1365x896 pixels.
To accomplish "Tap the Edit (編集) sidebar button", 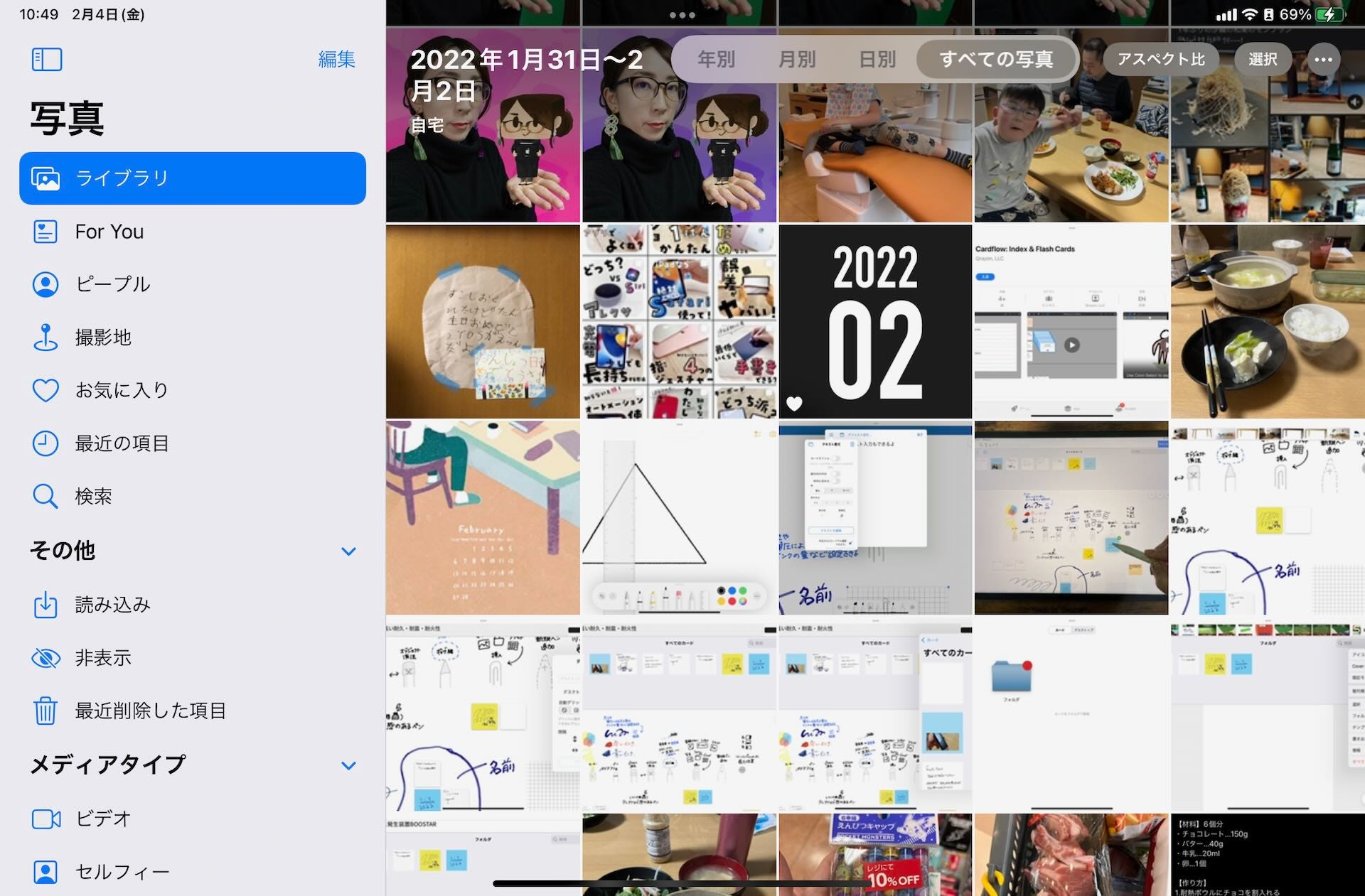I will point(336,59).
